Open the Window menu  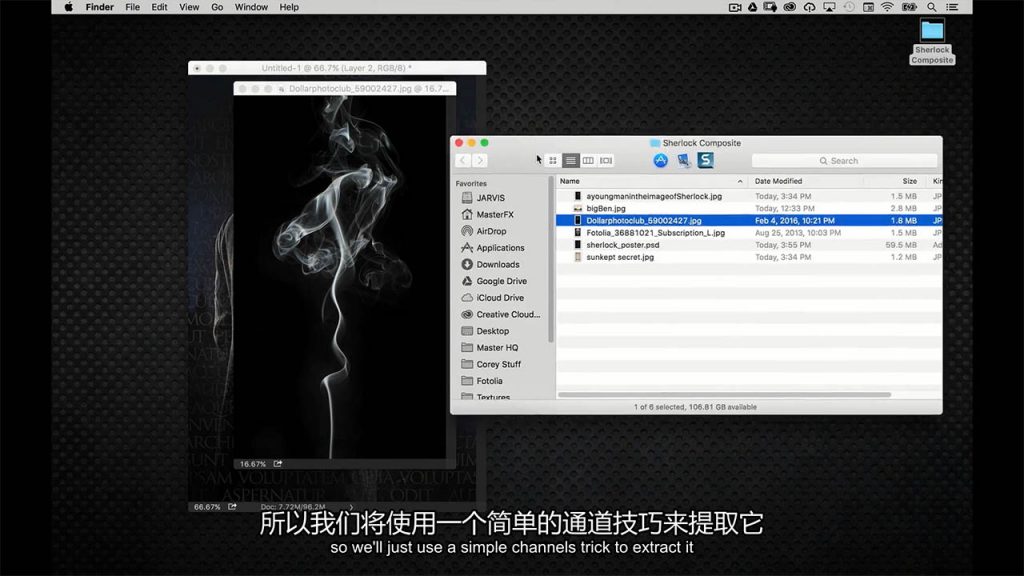click(x=251, y=7)
